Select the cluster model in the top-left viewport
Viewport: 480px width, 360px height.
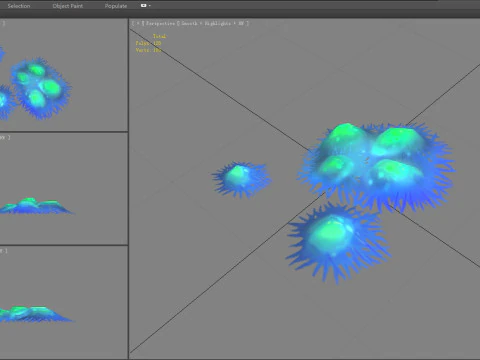point(41,87)
